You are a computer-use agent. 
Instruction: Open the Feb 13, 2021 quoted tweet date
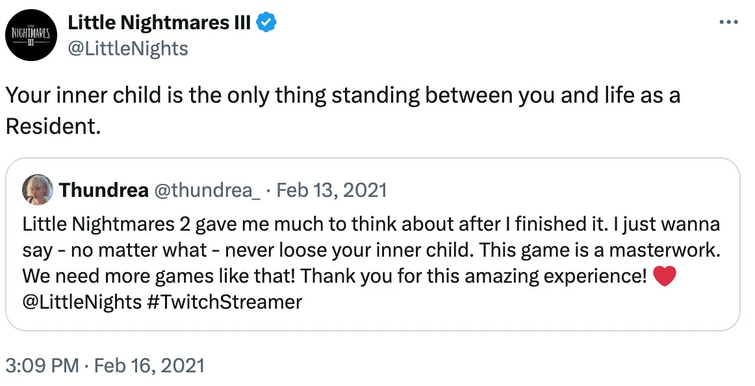tap(332, 190)
